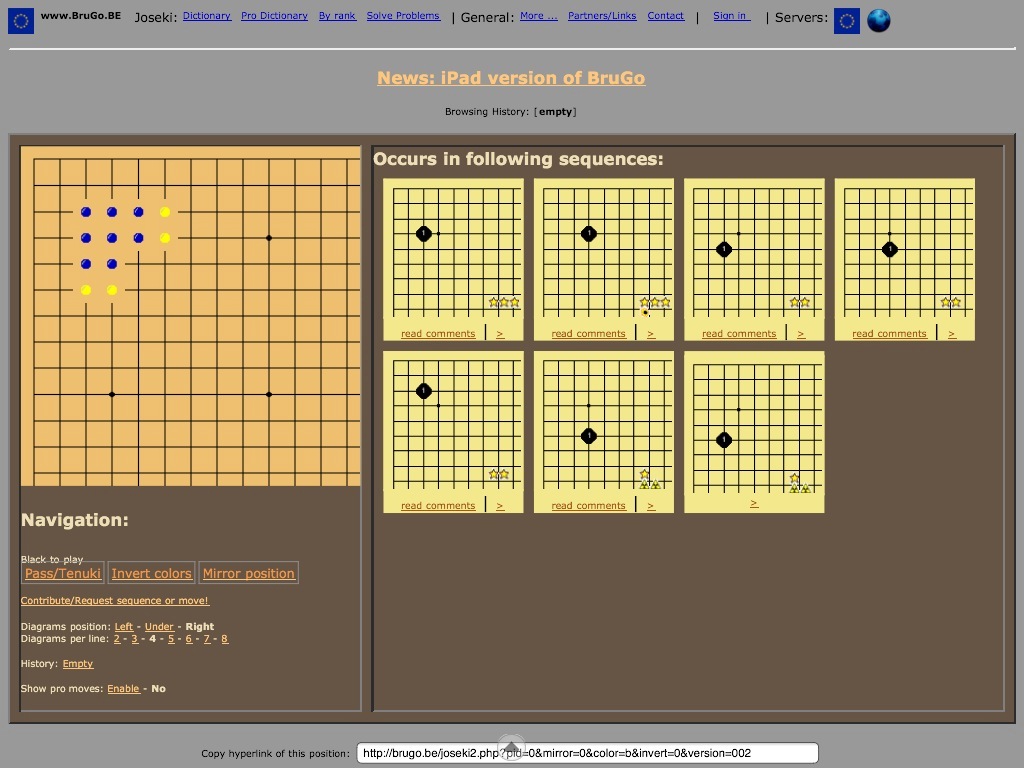Image resolution: width=1024 pixels, height=768 pixels.
Task: Click Contribute/Request sequence or move link
Action: tap(115, 601)
